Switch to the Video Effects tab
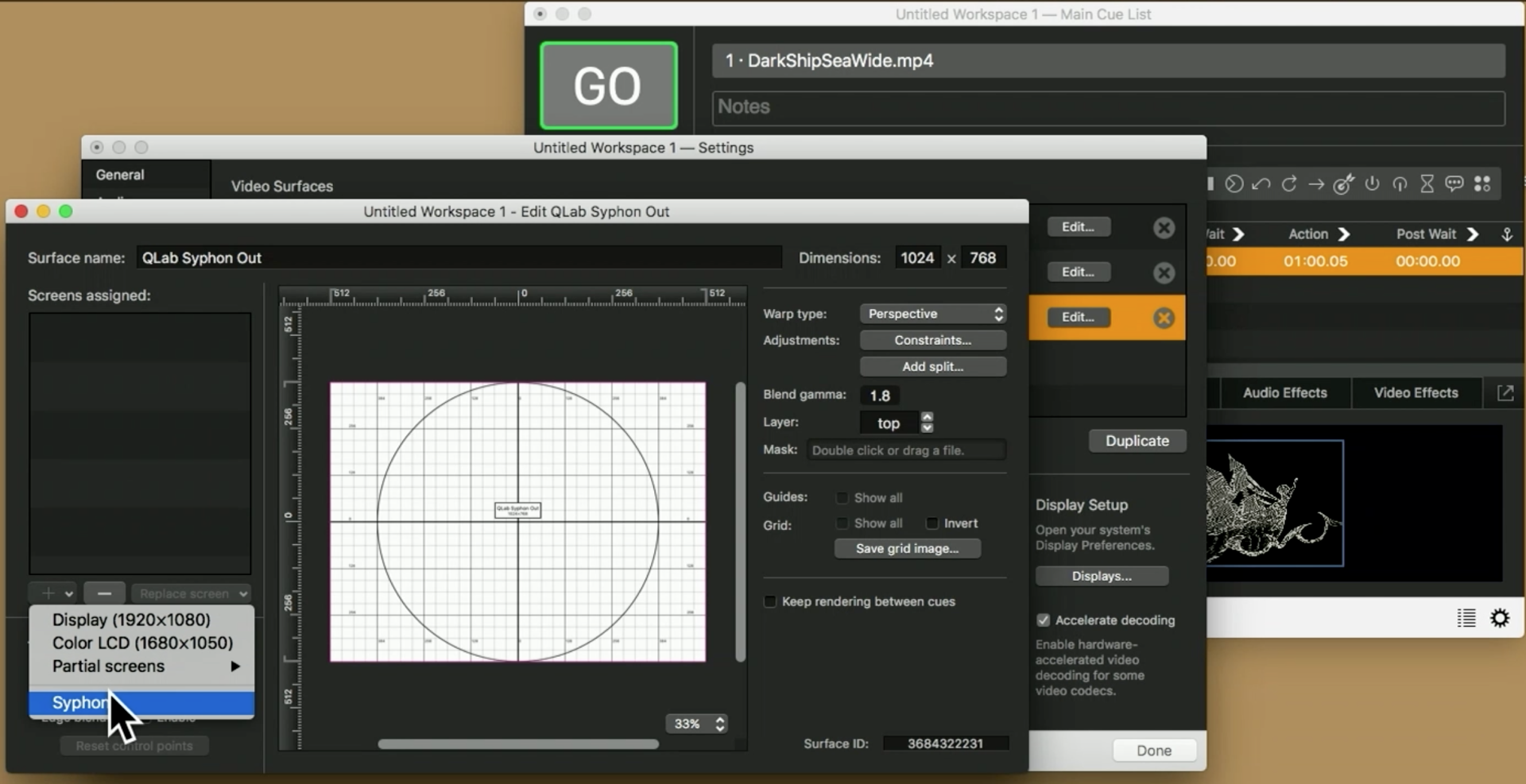This screenshot has width=1526, height=784. click(x=1416, y=393)
